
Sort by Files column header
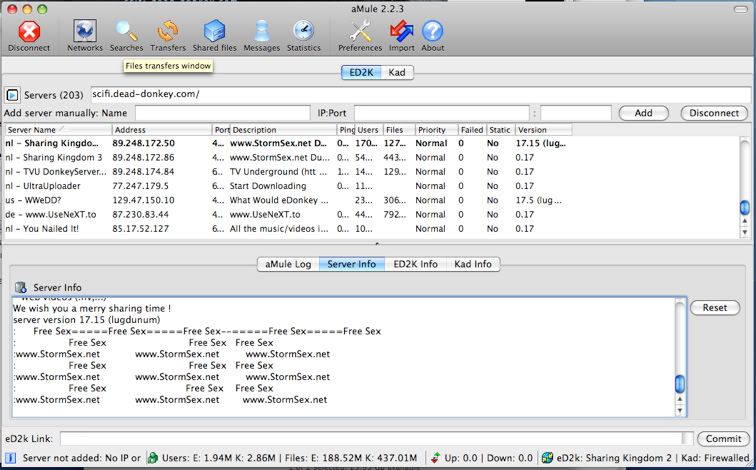coord(399,130)
